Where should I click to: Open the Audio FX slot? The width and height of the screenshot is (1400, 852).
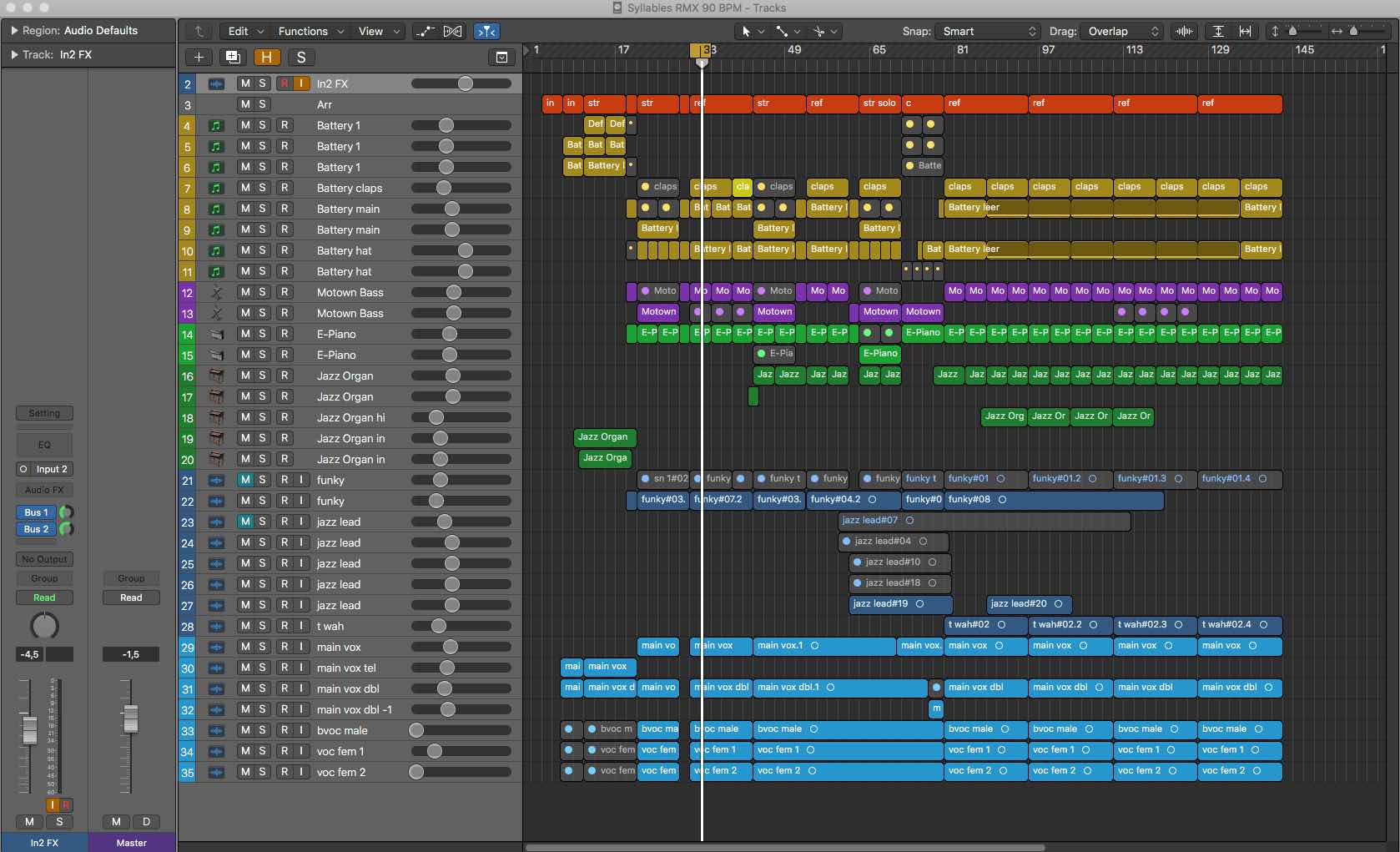point(44,490)
